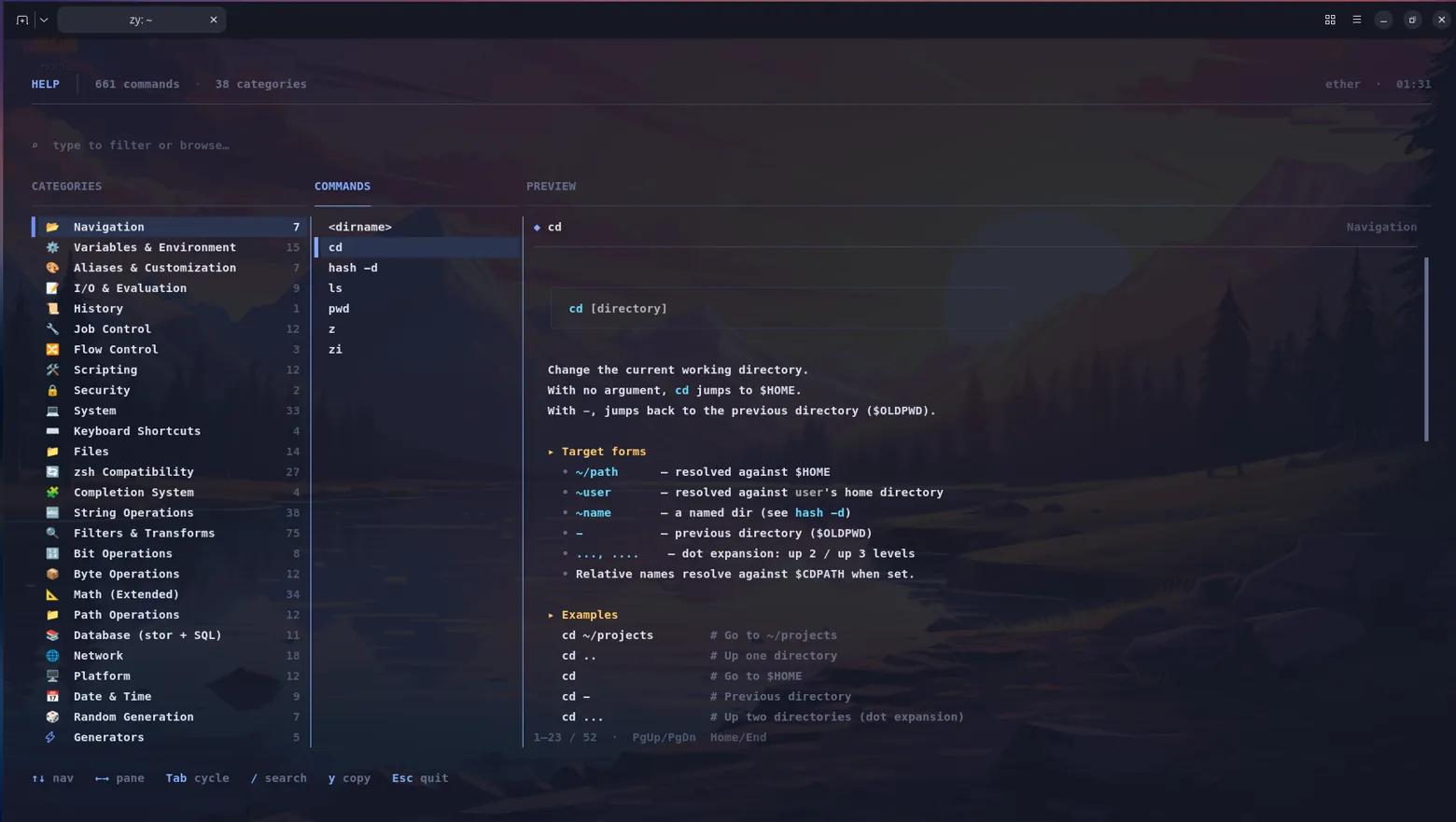
Task: Click the Byte Operations package icon
Action: (52, 575)
